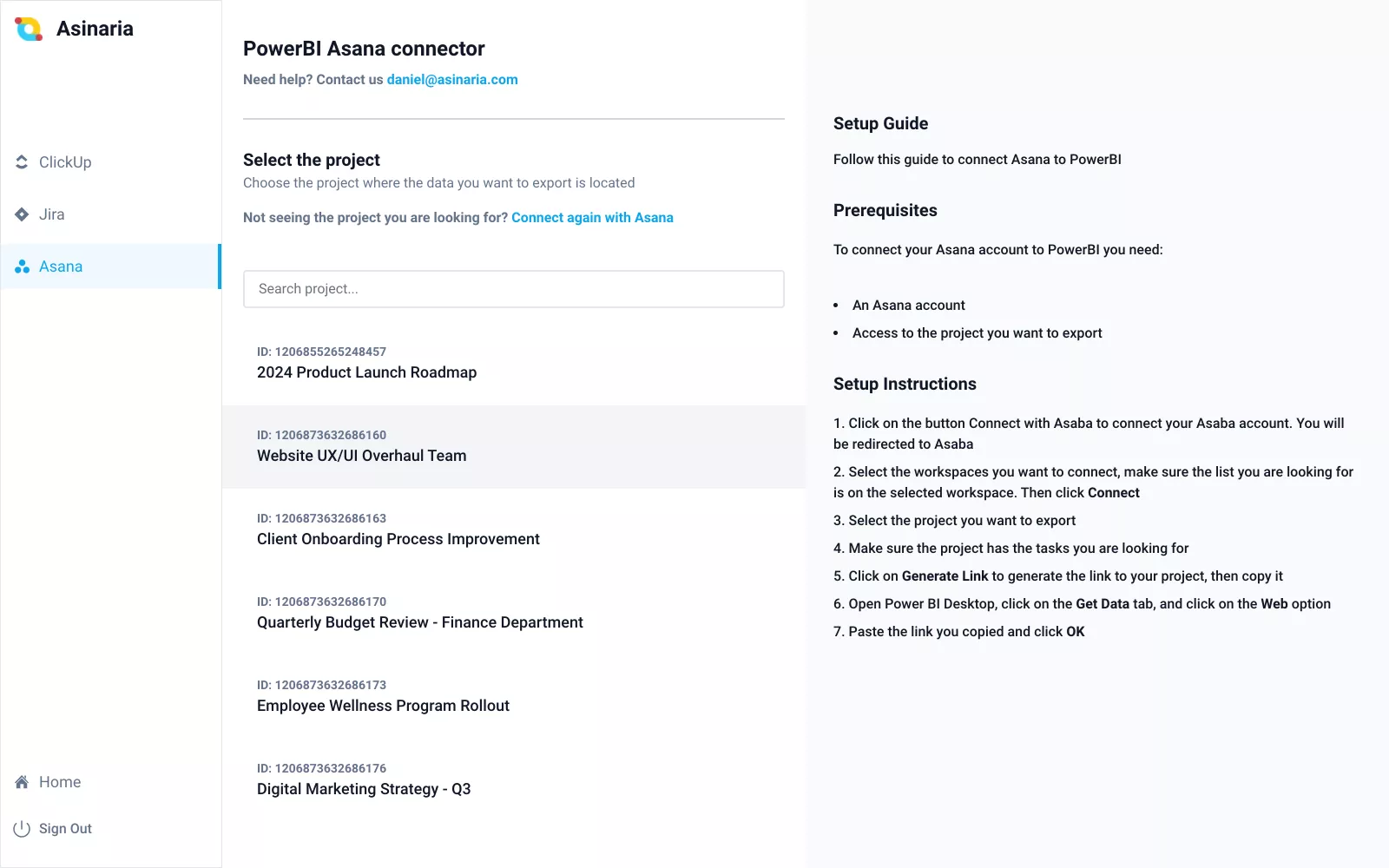Click the Sign Out power icon
Viewport: 1389px width, 868px height.
point(22,829)
